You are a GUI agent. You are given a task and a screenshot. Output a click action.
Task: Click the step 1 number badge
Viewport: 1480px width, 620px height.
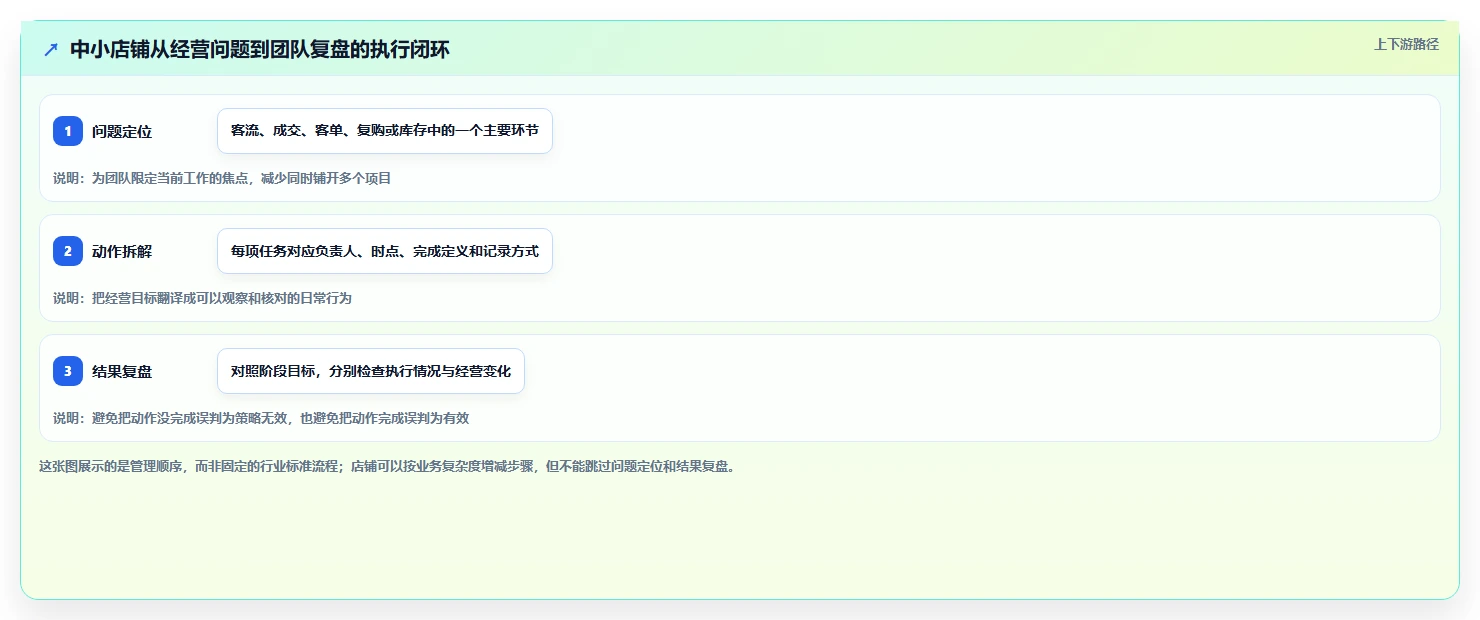(x=68, y=131)
